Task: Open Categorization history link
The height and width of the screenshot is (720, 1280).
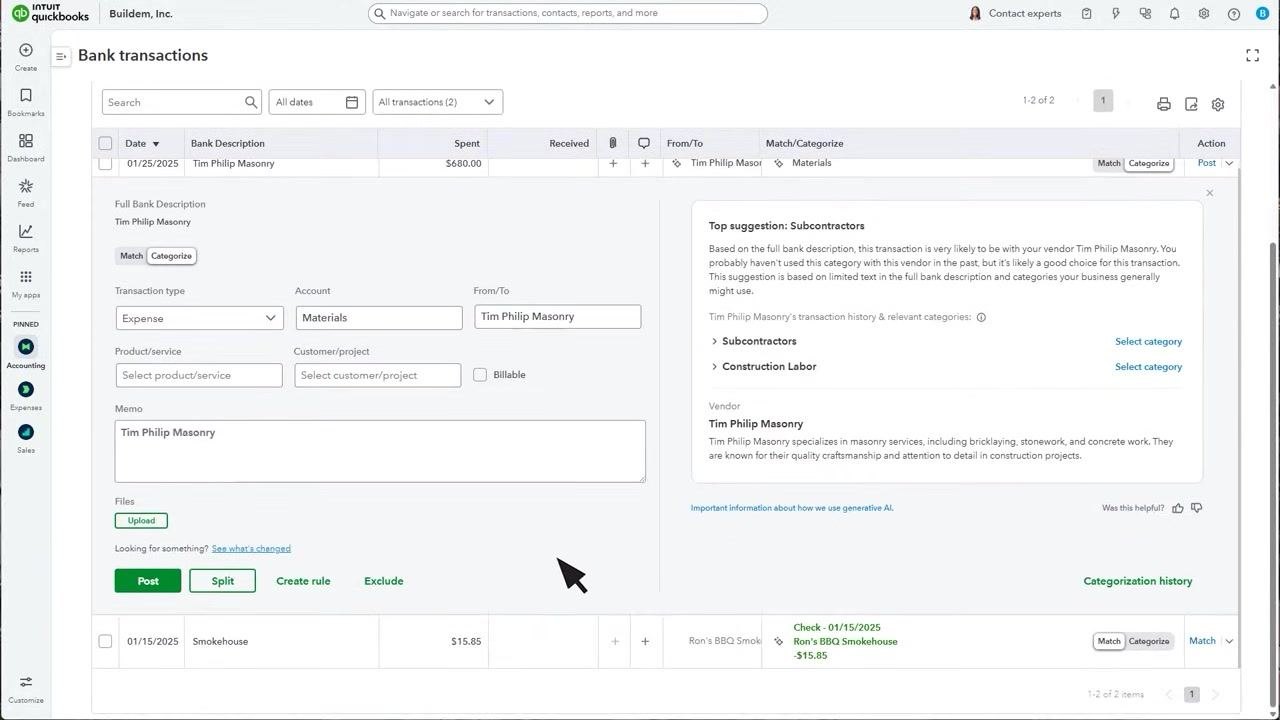Action: tap(1138, 581)
